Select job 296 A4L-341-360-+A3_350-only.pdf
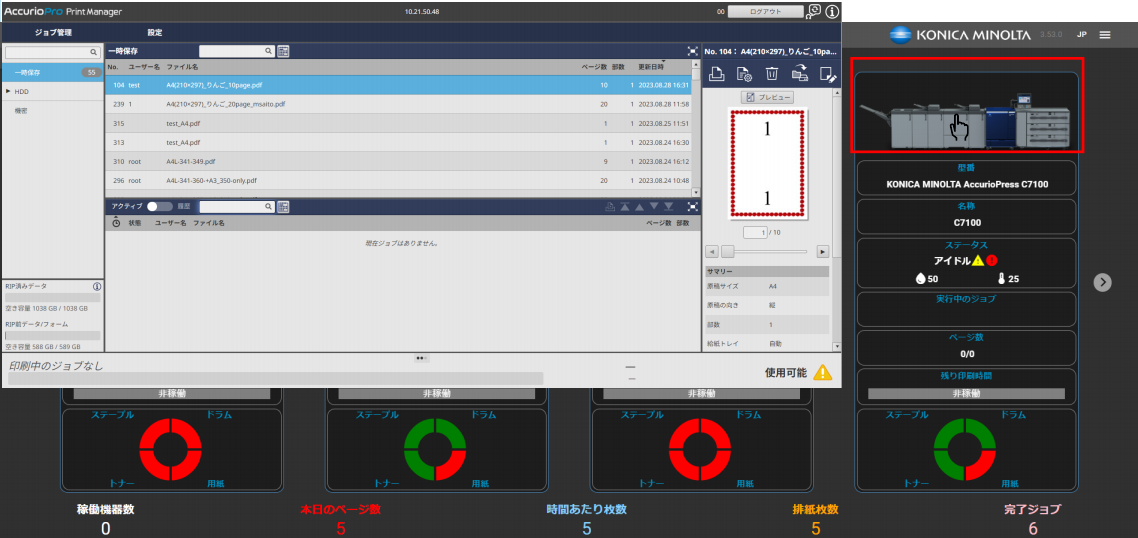This screenshot has height=538, width=1138. tap(398, 180)
